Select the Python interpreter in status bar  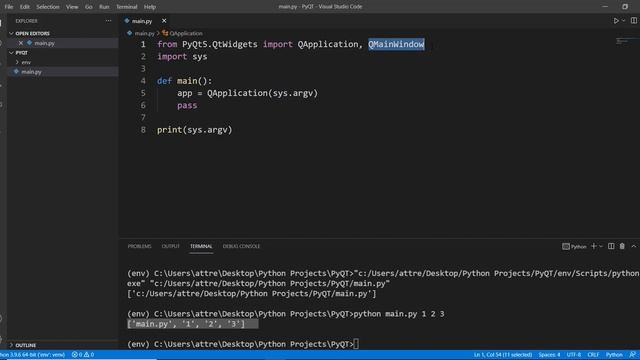coord(33,355)
